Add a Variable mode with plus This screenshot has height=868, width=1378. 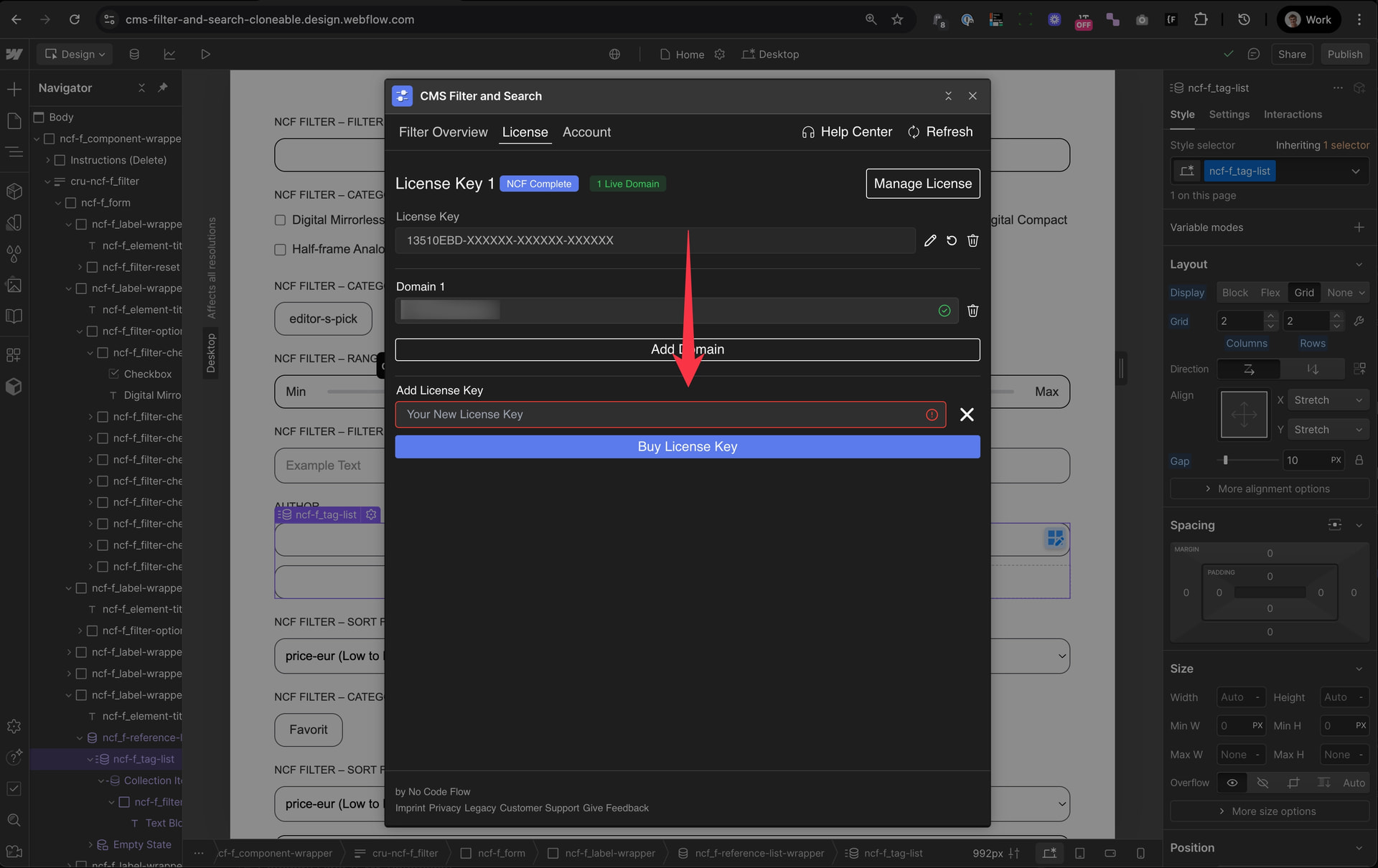1359,227
